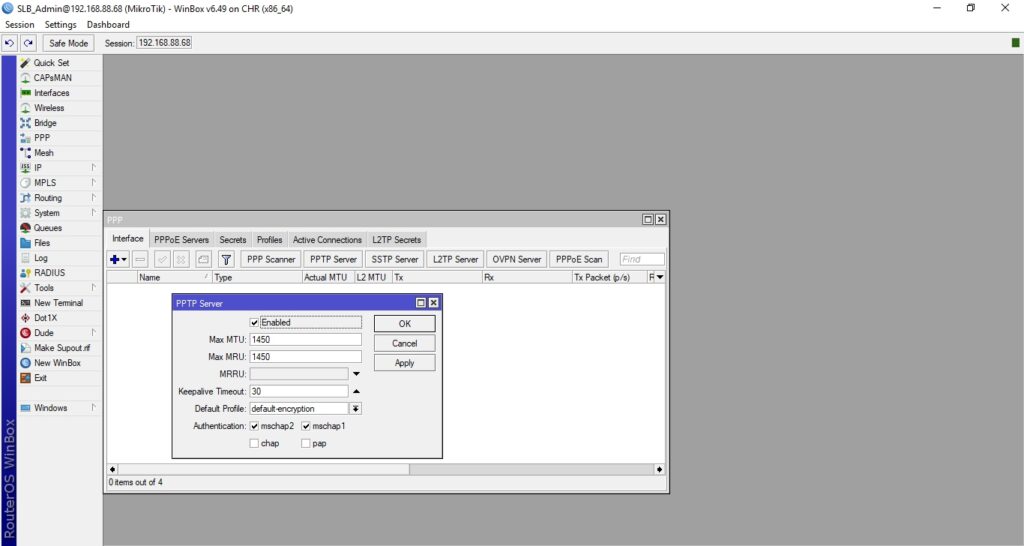Screen dimensions: 1024x546
Task: Expand the MRRU field arrow
Action: [x=357, y=374]
